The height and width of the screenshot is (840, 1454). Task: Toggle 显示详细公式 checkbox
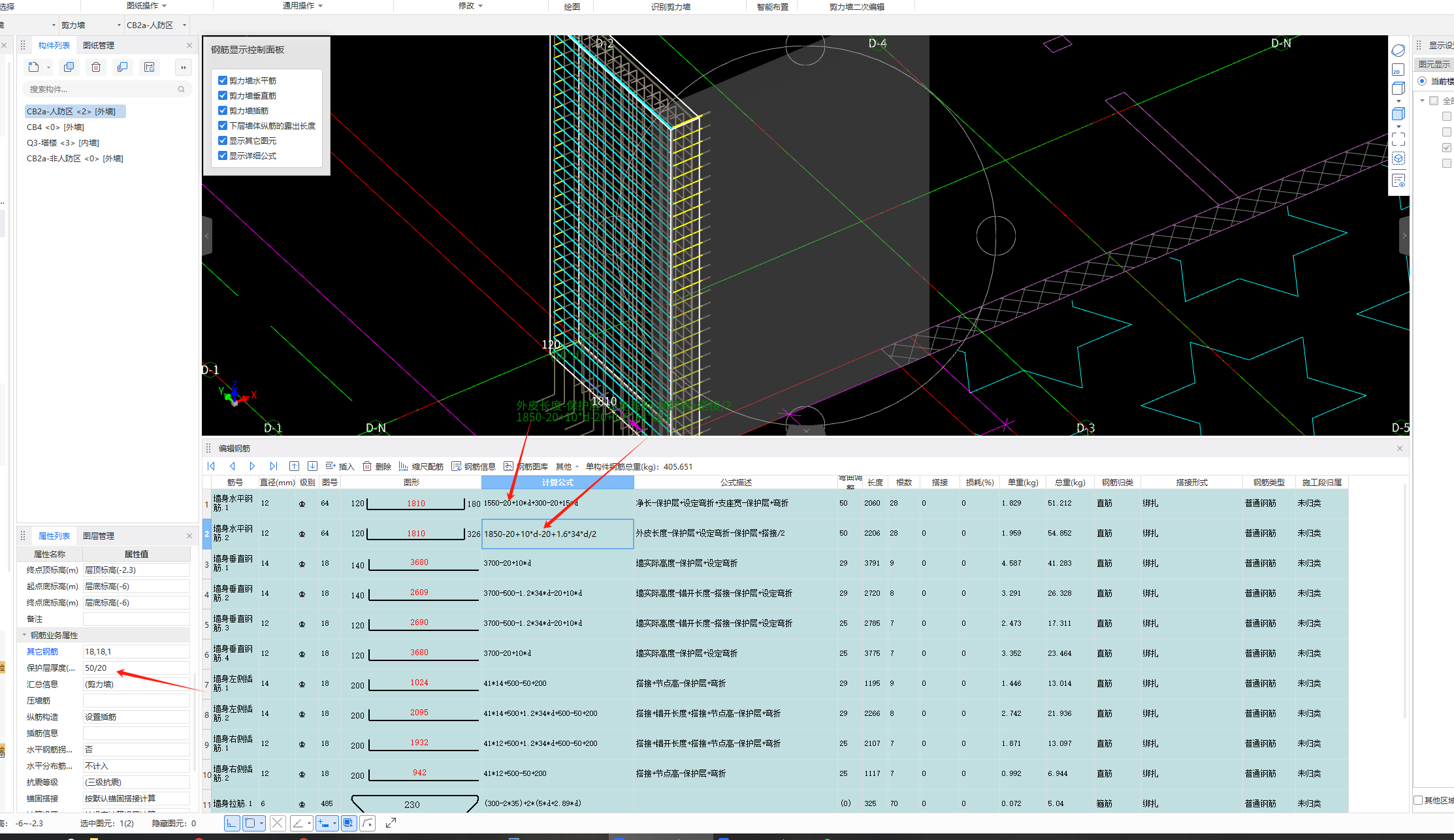point(223,155)
